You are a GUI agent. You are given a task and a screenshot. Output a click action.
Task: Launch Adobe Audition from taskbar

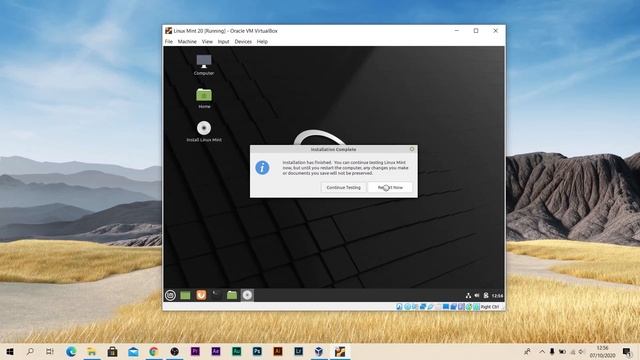(236, 351)
